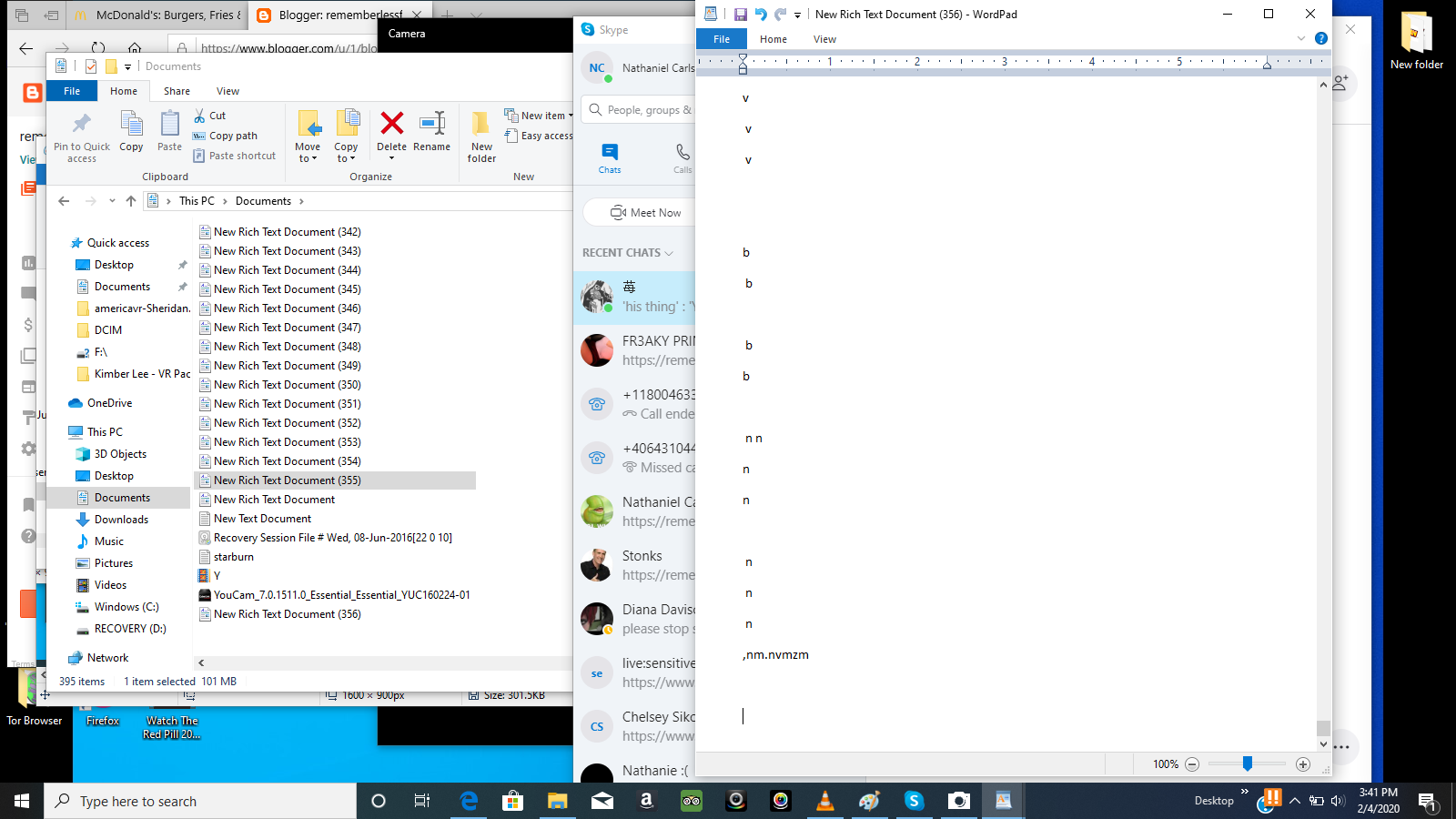Expand the RECENT CHATS chevron in Skype
The height and width of the screenshot is (819, 1456).
click(669, 253)
